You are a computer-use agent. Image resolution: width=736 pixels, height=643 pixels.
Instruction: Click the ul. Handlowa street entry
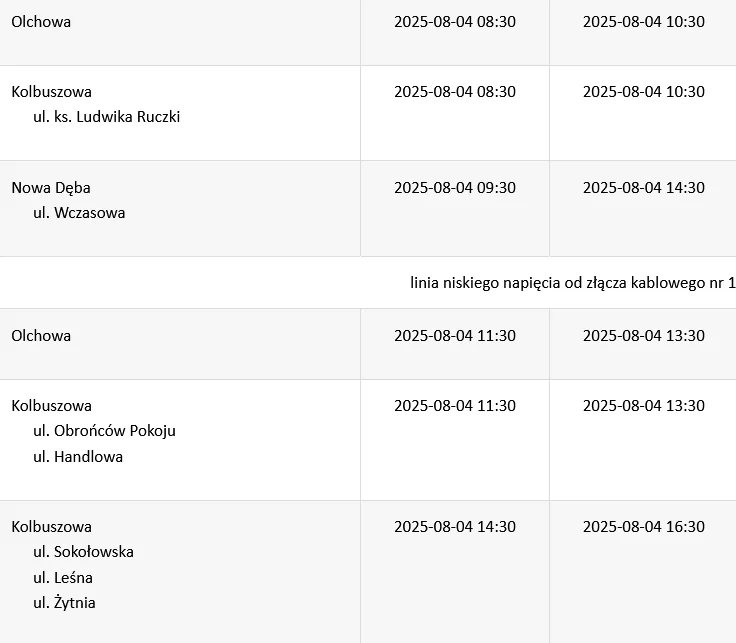[x=78, y=457]
